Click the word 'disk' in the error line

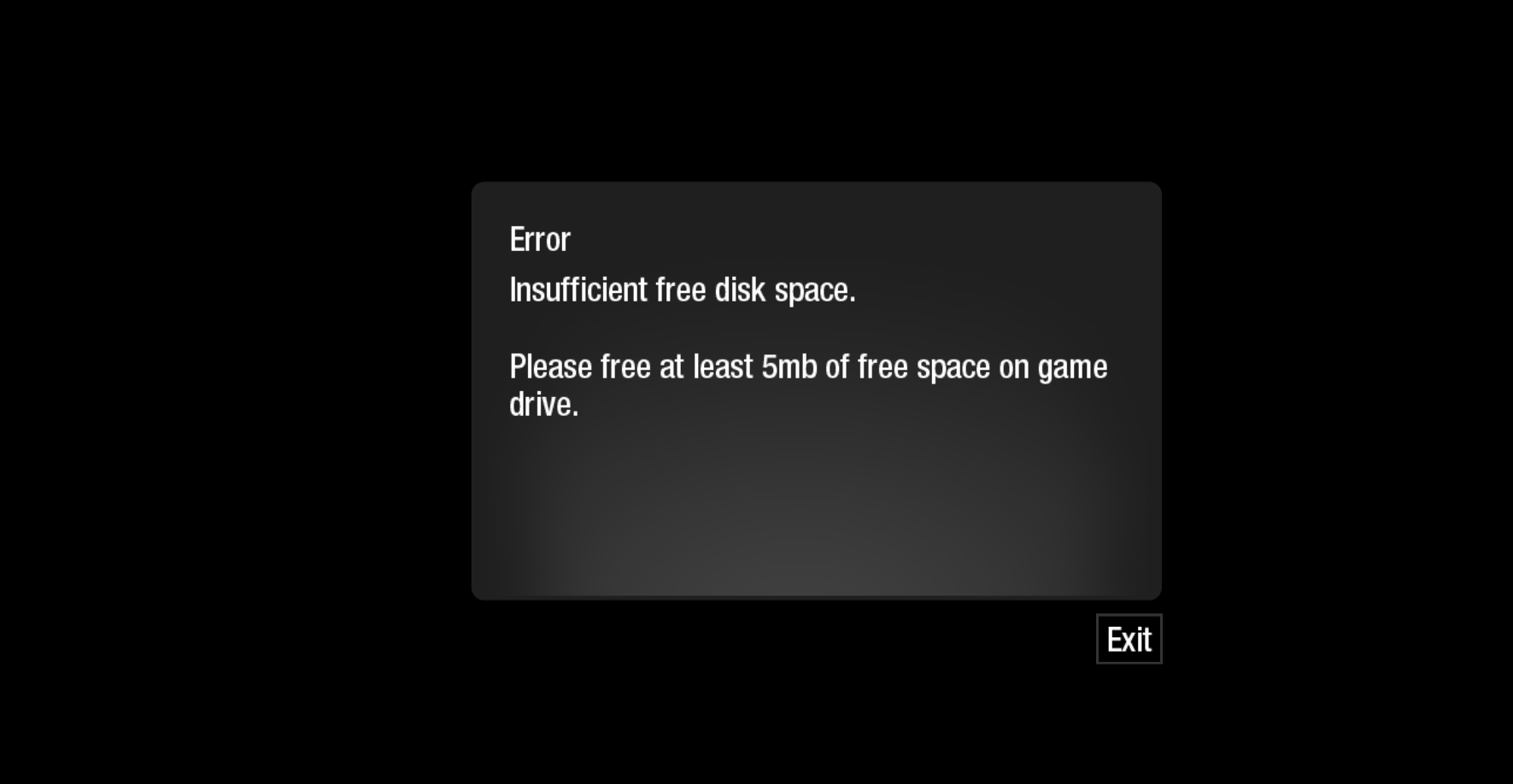pyautogui.click(x=740, y=290)
